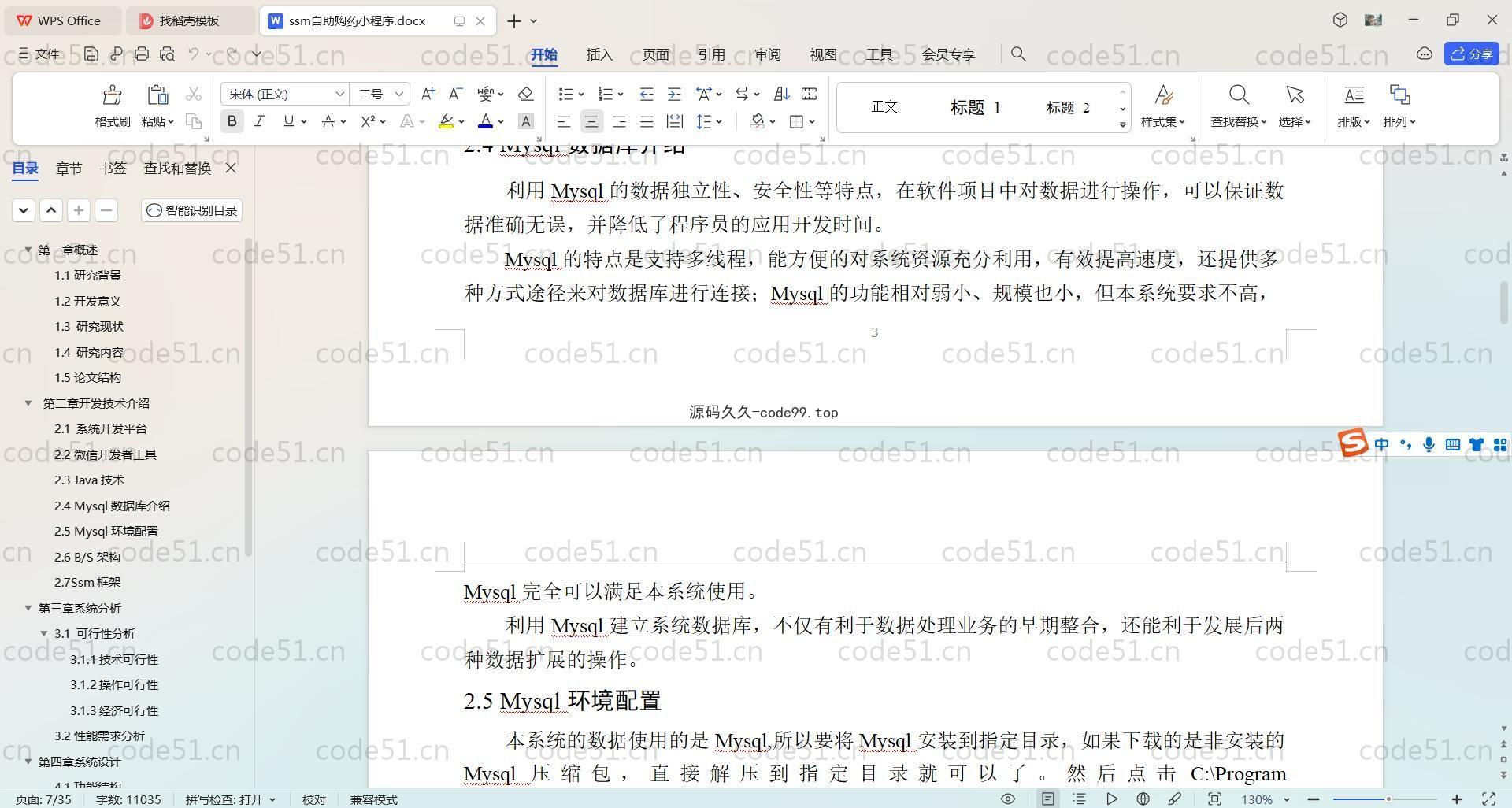The height and width of the screenshot is (808, 1512).
Task: Click the Select (选择) cursor icon
Action: click(1295, 95)
